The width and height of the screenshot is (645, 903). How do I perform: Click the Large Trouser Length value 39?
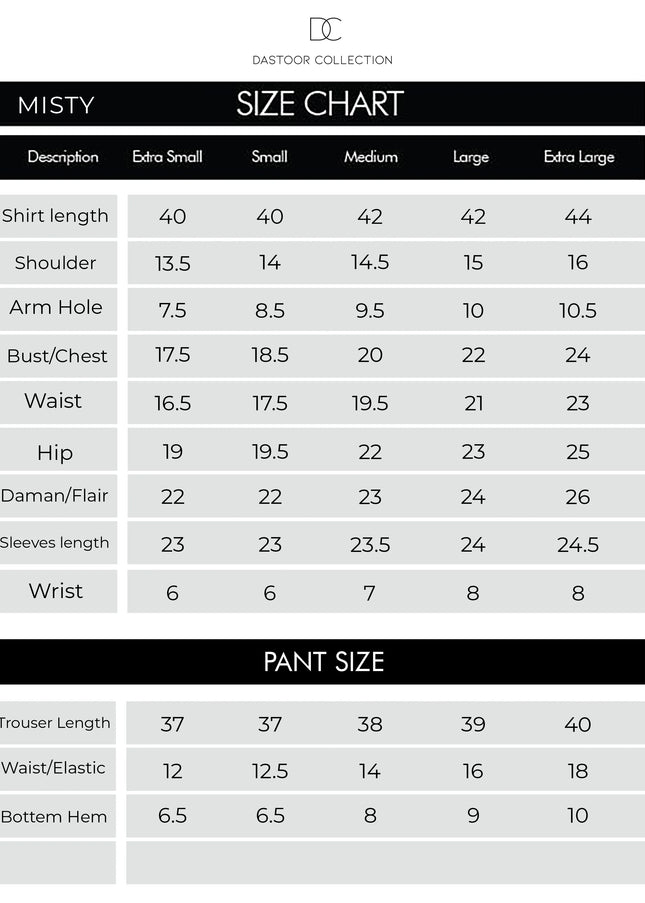point(473,724)
